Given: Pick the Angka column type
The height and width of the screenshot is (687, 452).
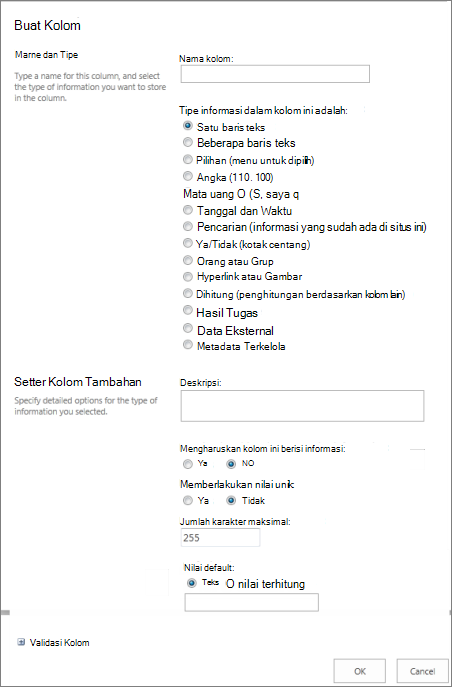Looking at the screenshot, I should point(187,176).
